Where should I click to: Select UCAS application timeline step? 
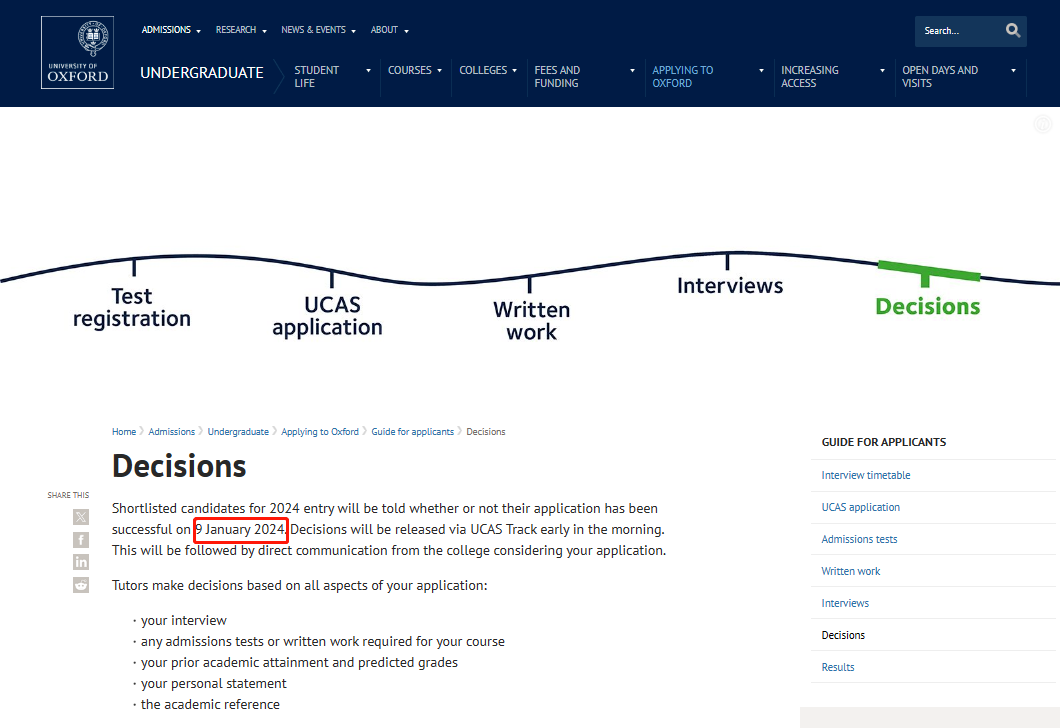pos(328,316)
